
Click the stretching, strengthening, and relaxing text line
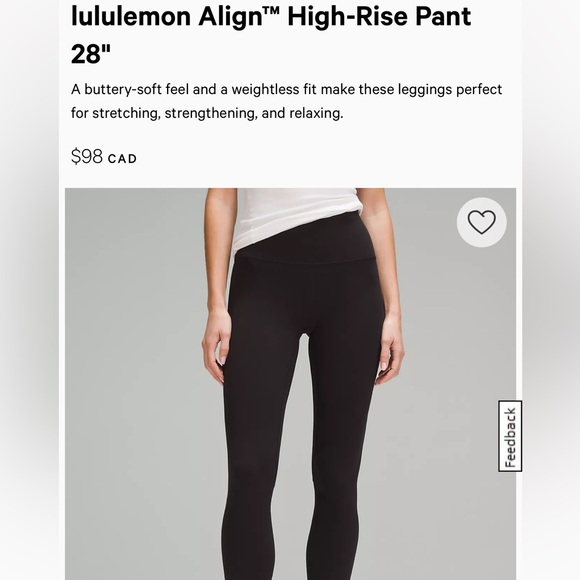[207, 113]
